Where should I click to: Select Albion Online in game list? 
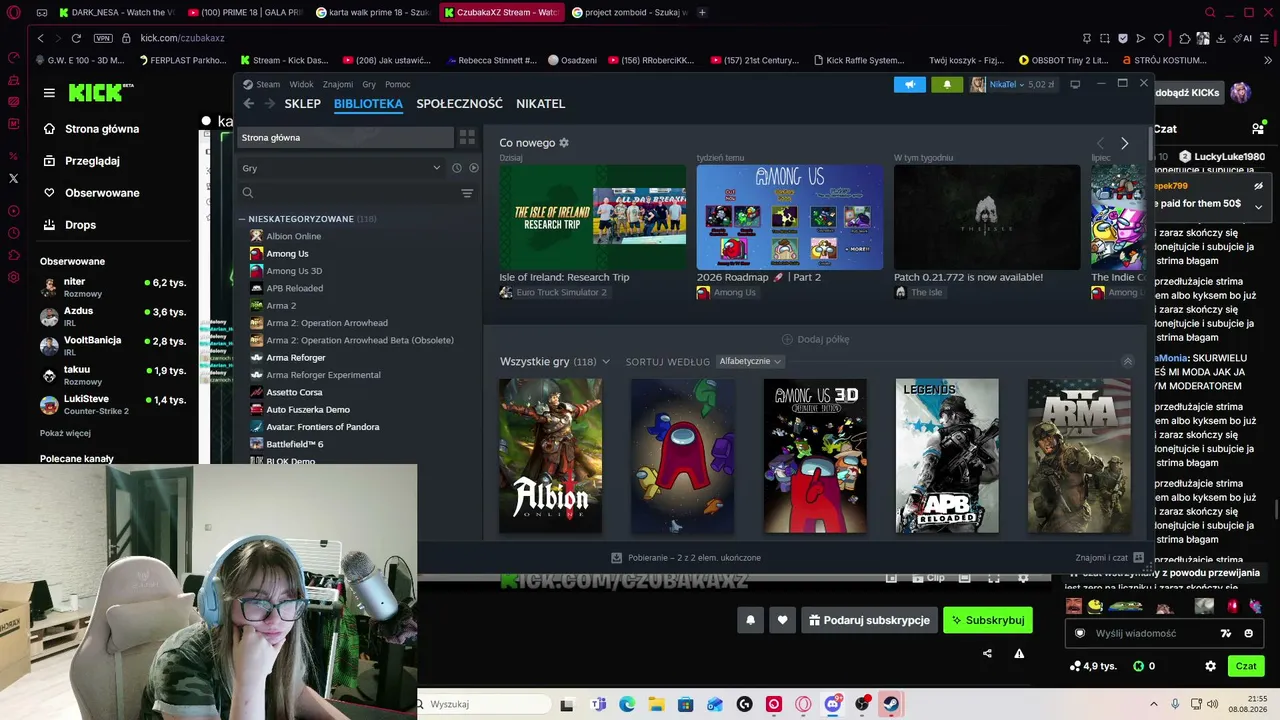coord(293,236)
